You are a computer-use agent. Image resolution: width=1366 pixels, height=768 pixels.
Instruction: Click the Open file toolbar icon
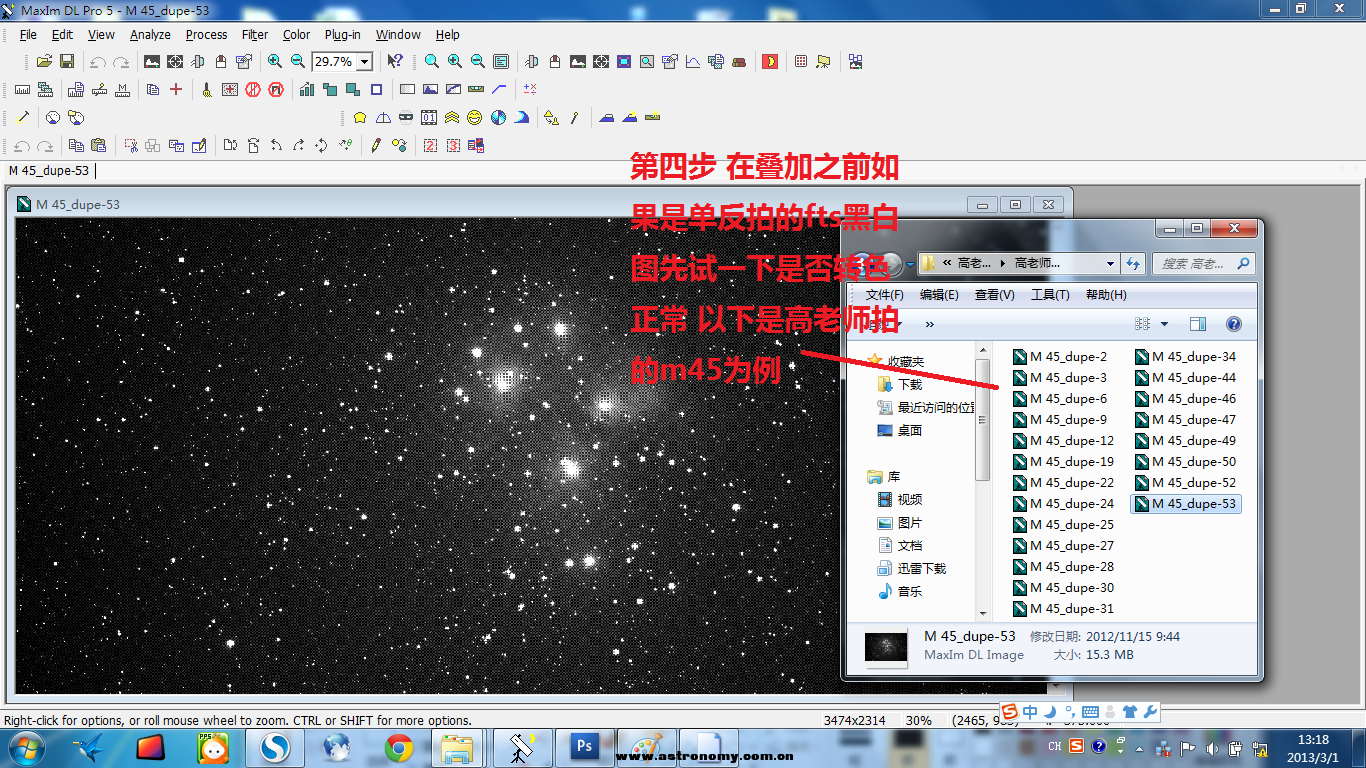point(44,62)
